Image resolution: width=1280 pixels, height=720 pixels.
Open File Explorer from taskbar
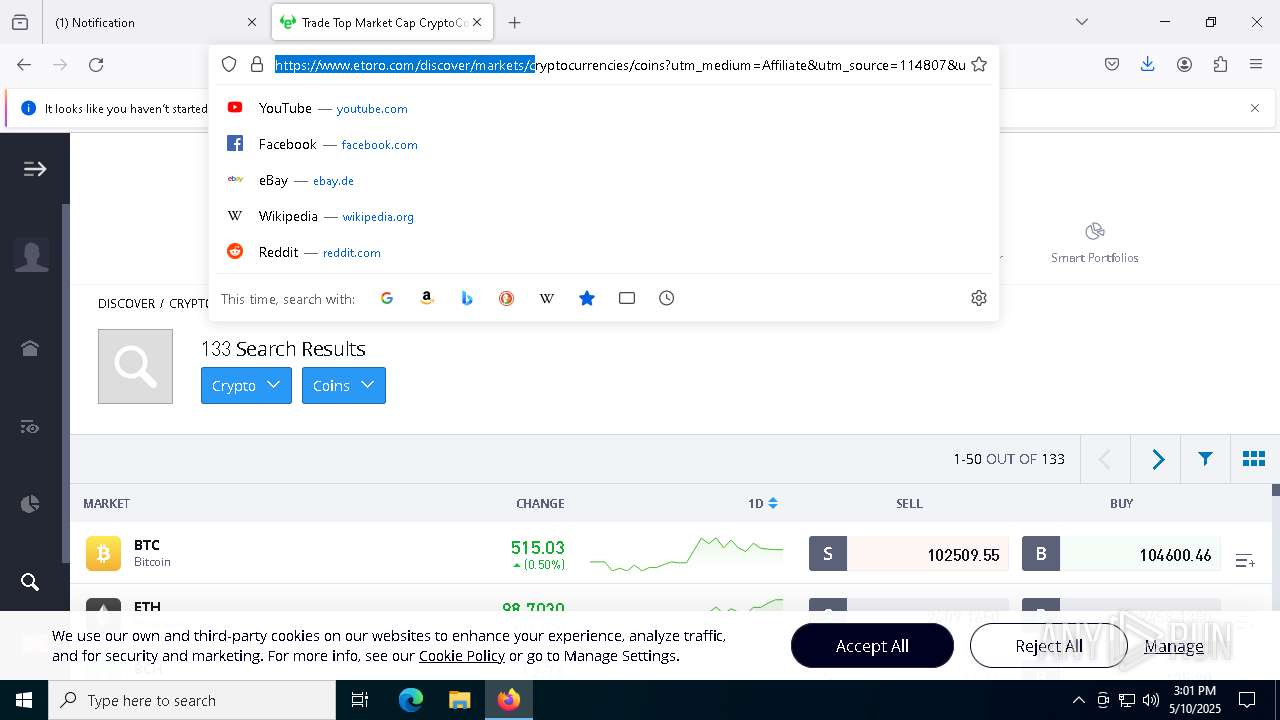(459, 700)
